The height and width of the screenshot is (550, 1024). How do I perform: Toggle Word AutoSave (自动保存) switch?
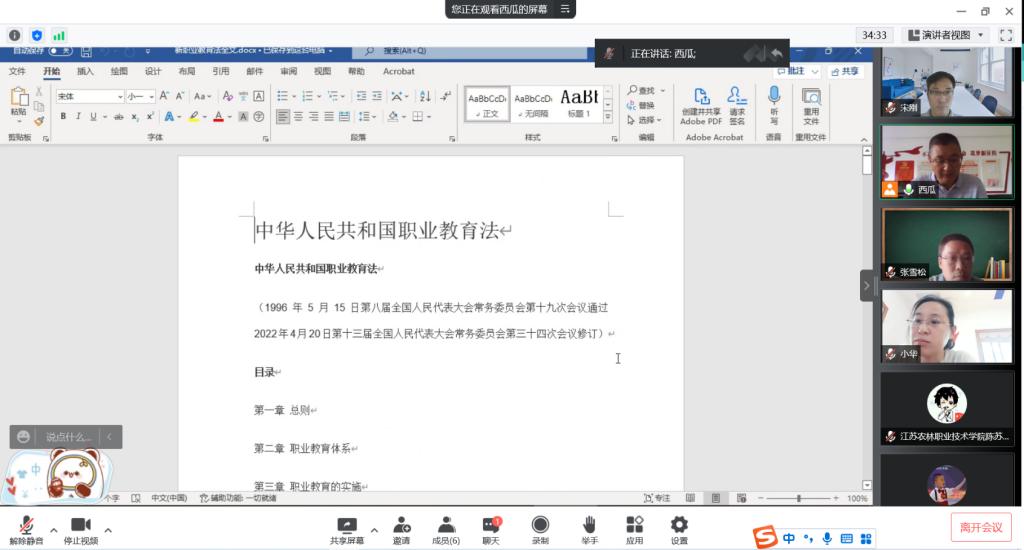coord(62,50)
